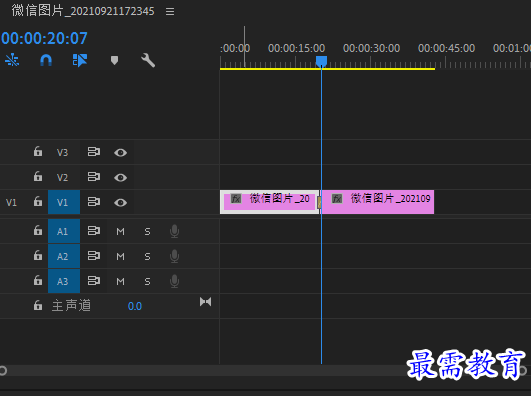Click the master volume value 0.0
The image size is (531, 396).
(135, 306)
